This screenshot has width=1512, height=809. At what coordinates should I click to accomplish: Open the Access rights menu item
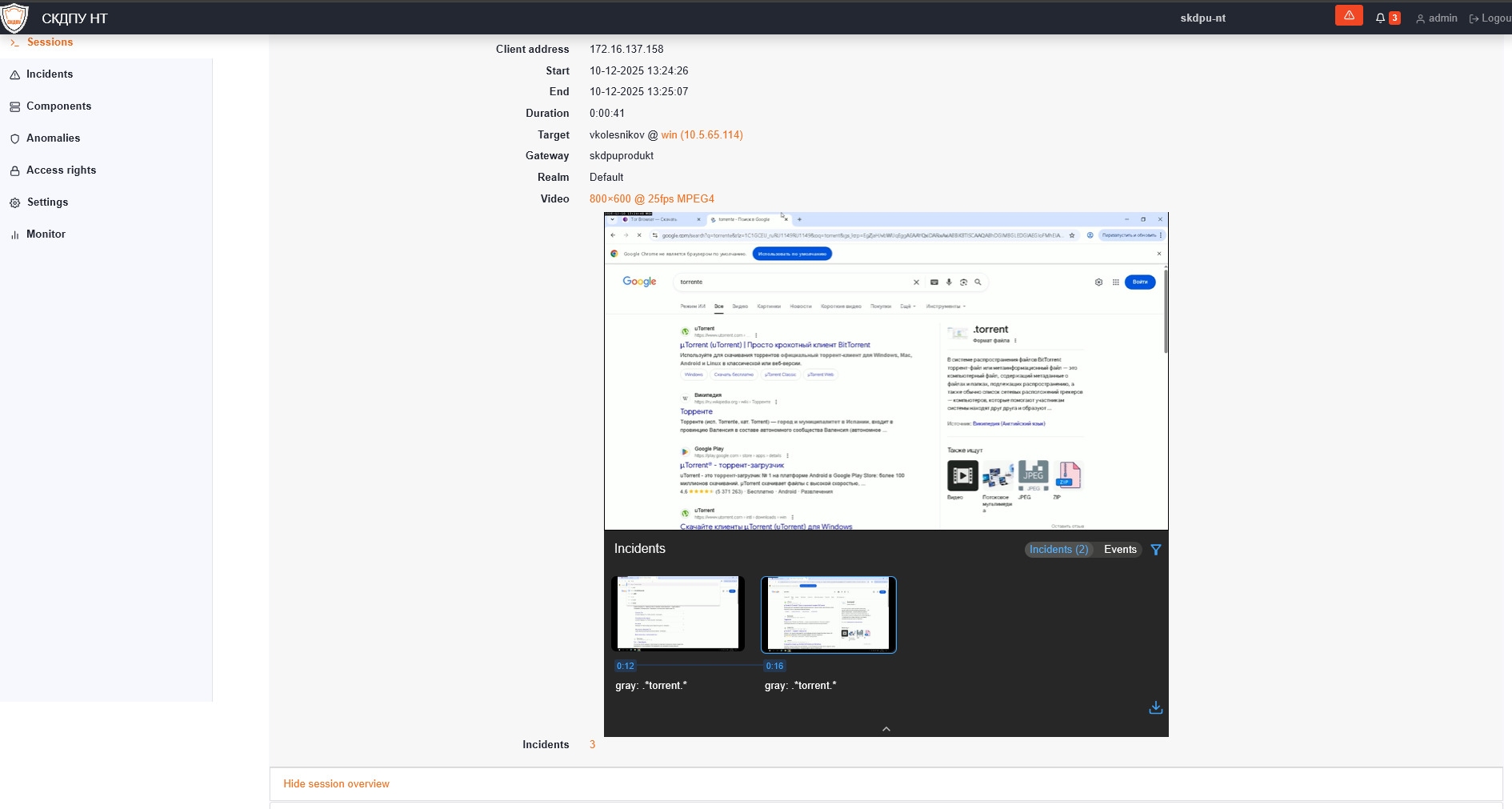[61, 170]
